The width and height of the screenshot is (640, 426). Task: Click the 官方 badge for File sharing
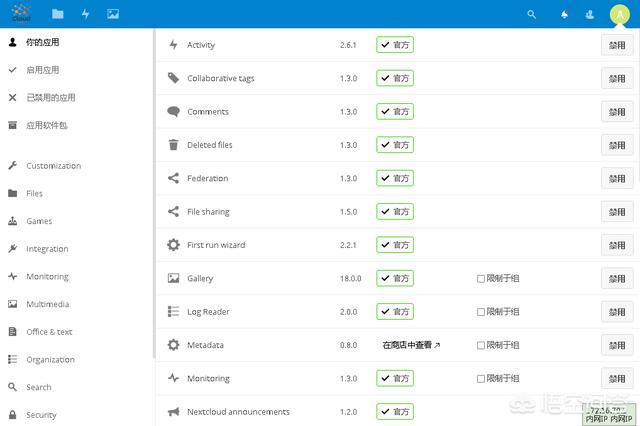(395, 211)
